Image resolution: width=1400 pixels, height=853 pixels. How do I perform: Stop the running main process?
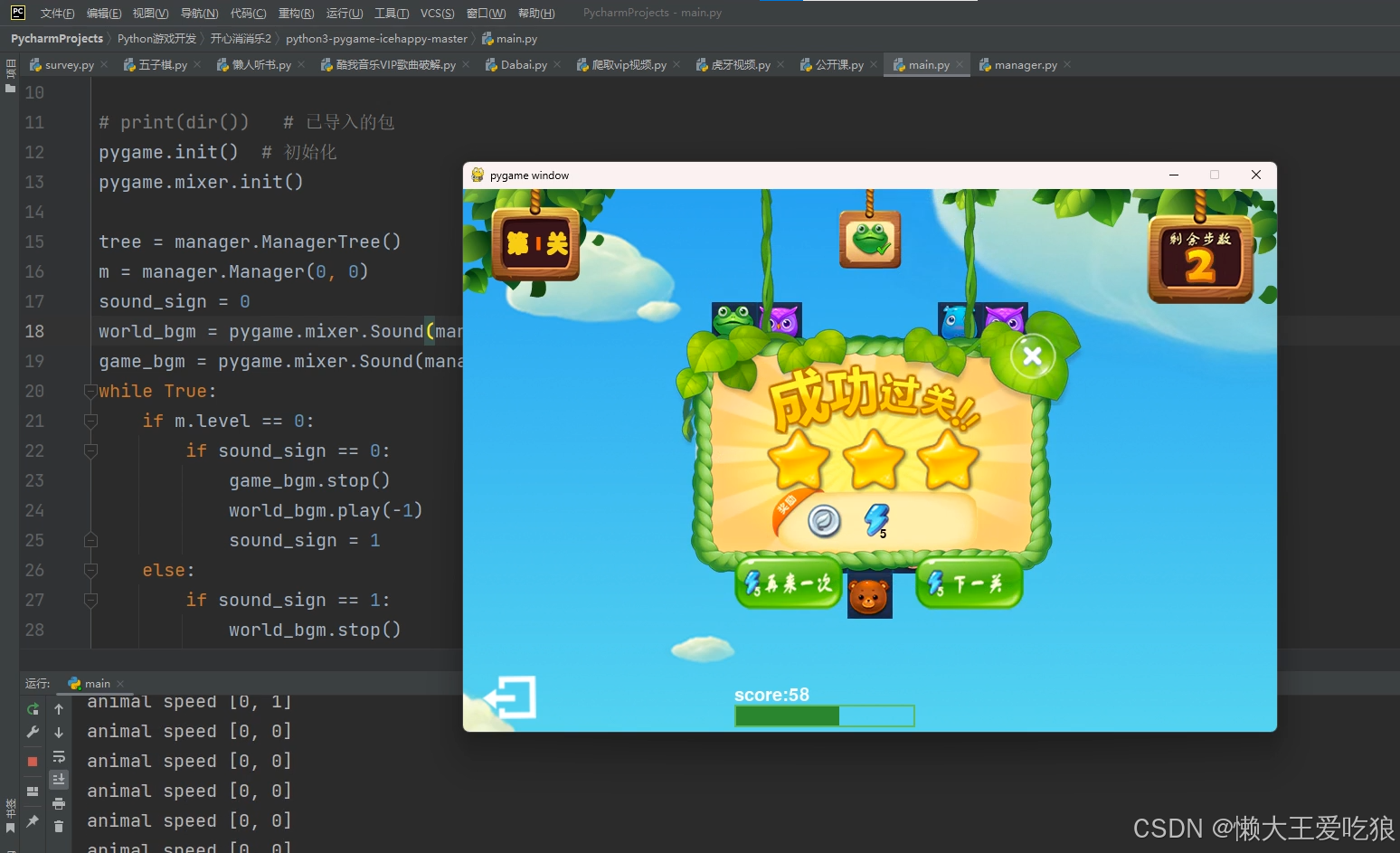[33, 762]
